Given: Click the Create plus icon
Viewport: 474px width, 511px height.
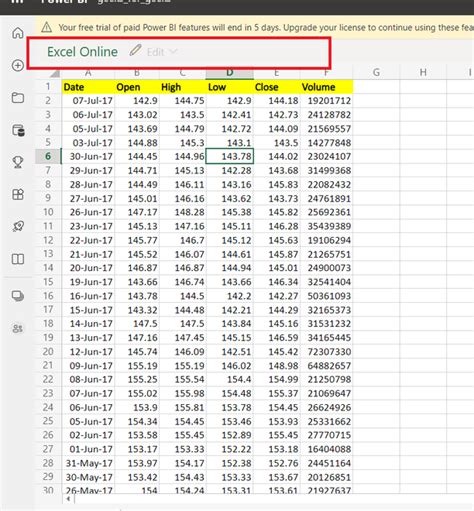Looking at the screenshot, I should [x=18, y=65].
